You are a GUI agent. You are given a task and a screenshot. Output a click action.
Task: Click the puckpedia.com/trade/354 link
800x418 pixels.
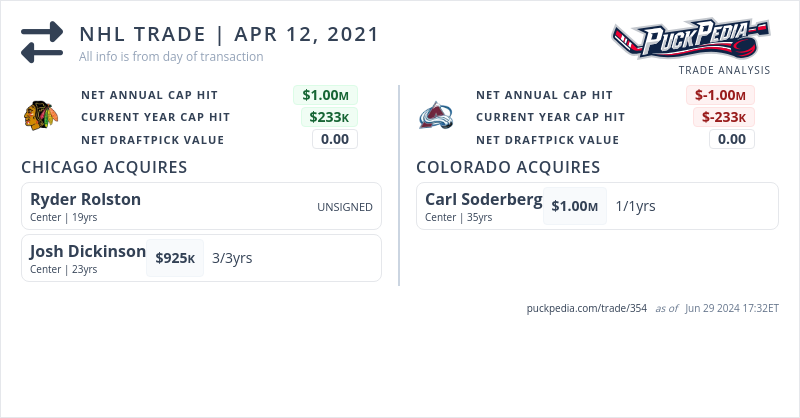pos(587,308)
